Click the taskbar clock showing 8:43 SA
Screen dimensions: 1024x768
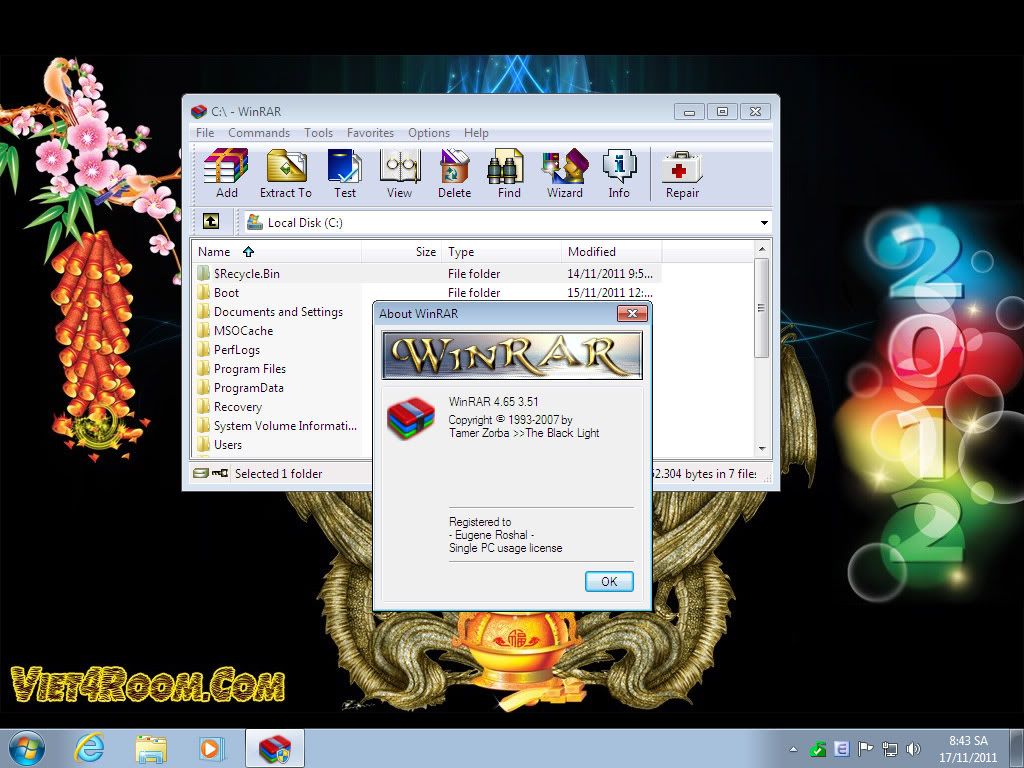point(968,748)
